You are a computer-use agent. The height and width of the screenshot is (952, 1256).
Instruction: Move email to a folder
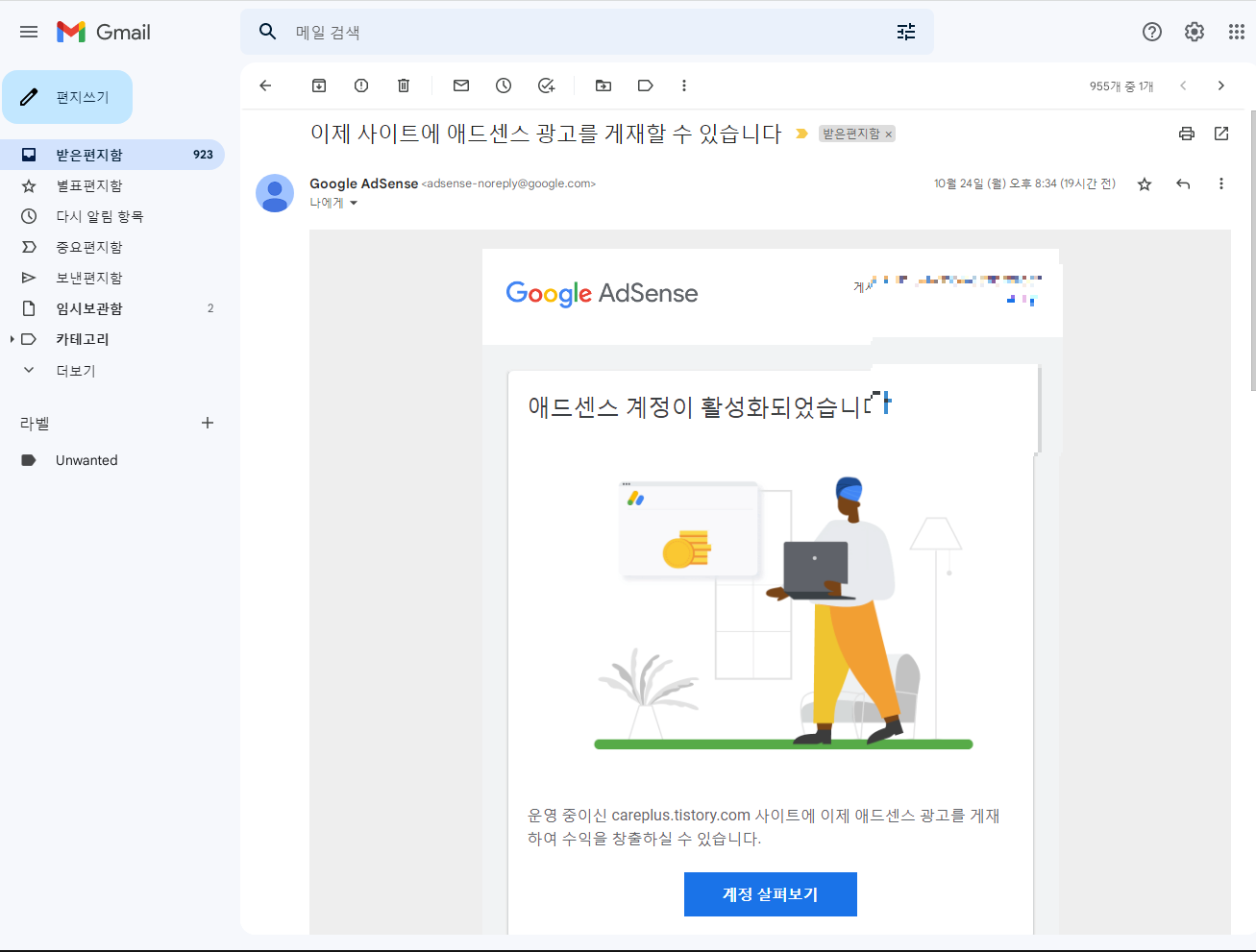(x=603, y=85)
